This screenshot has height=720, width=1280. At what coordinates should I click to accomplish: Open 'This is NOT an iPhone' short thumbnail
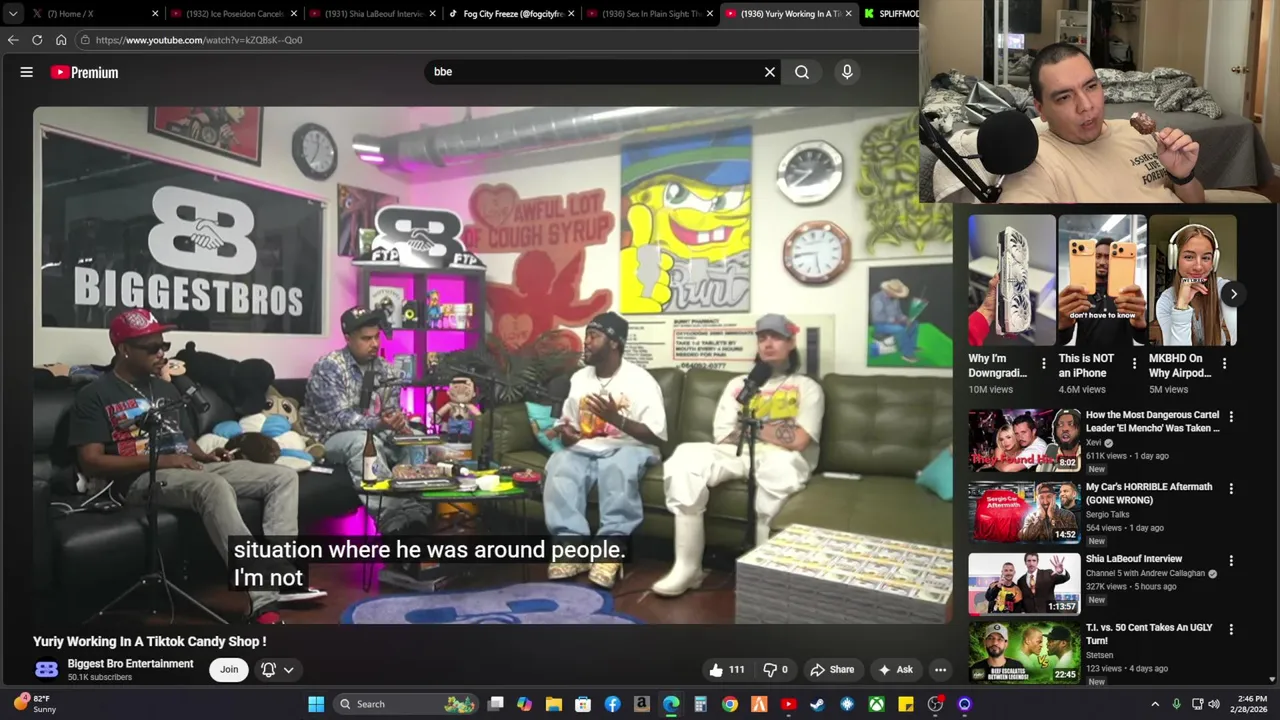tap(1102, 280)
